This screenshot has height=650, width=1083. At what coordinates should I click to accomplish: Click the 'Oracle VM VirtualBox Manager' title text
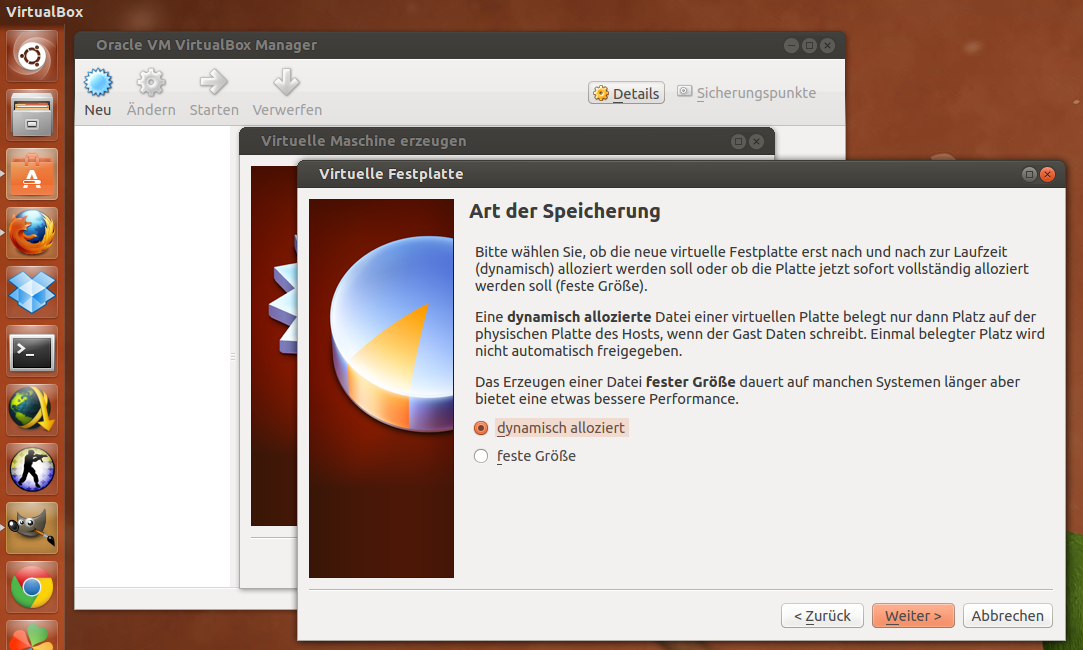[x=207, y=45]
